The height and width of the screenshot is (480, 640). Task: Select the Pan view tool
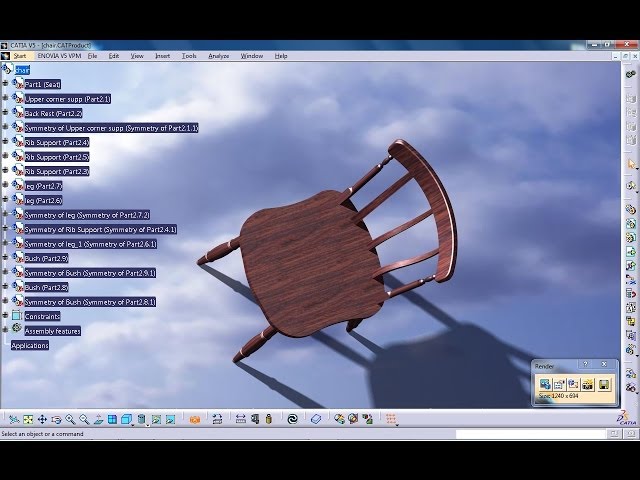coord(42,419)
